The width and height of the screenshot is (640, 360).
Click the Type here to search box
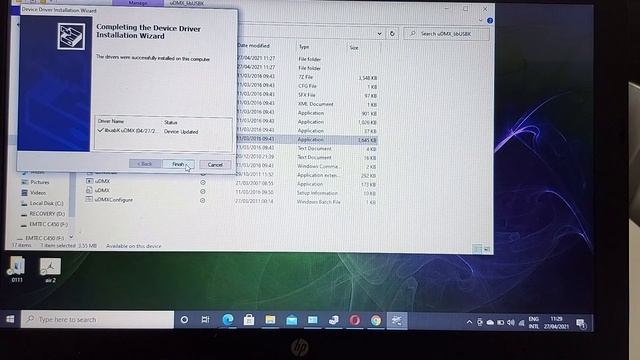[x=98, y=320]
